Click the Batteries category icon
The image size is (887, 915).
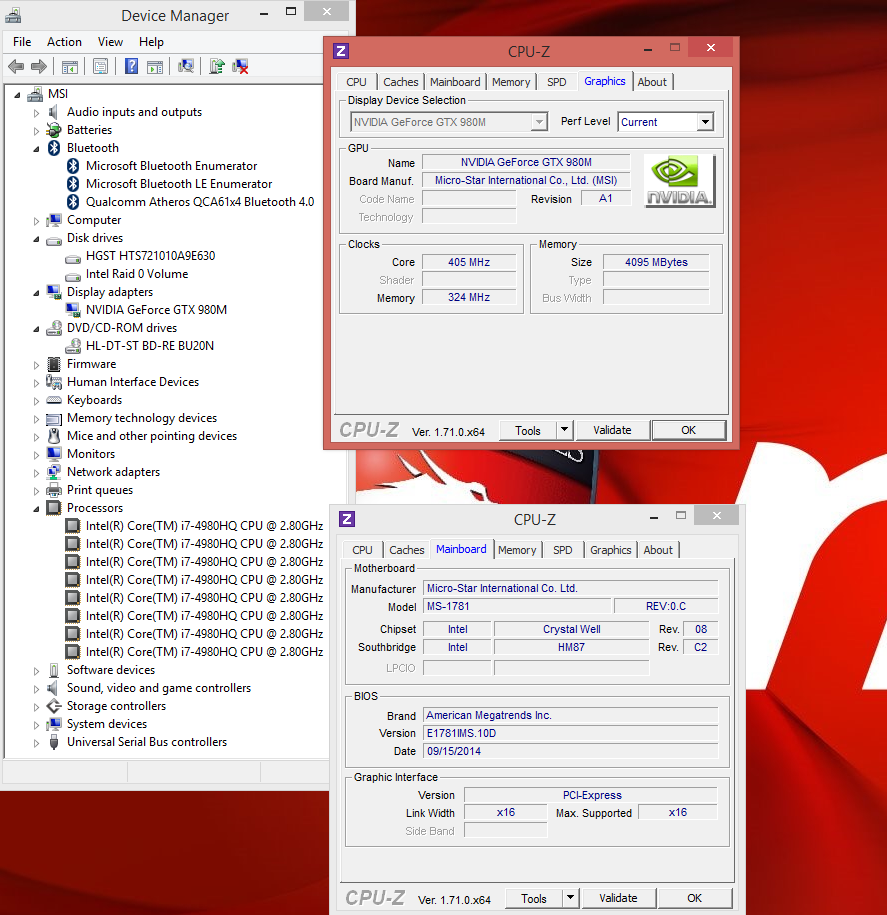tap(54, 130)
